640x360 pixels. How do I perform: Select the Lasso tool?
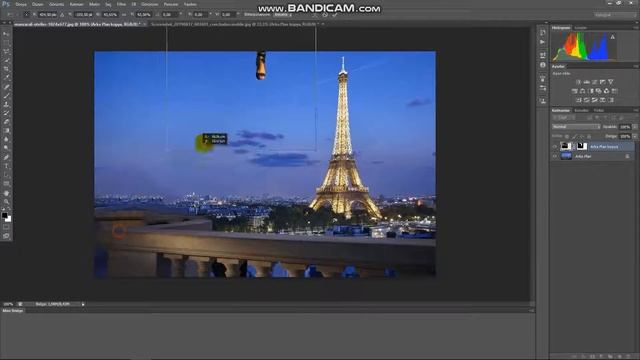tap(6, 52)
